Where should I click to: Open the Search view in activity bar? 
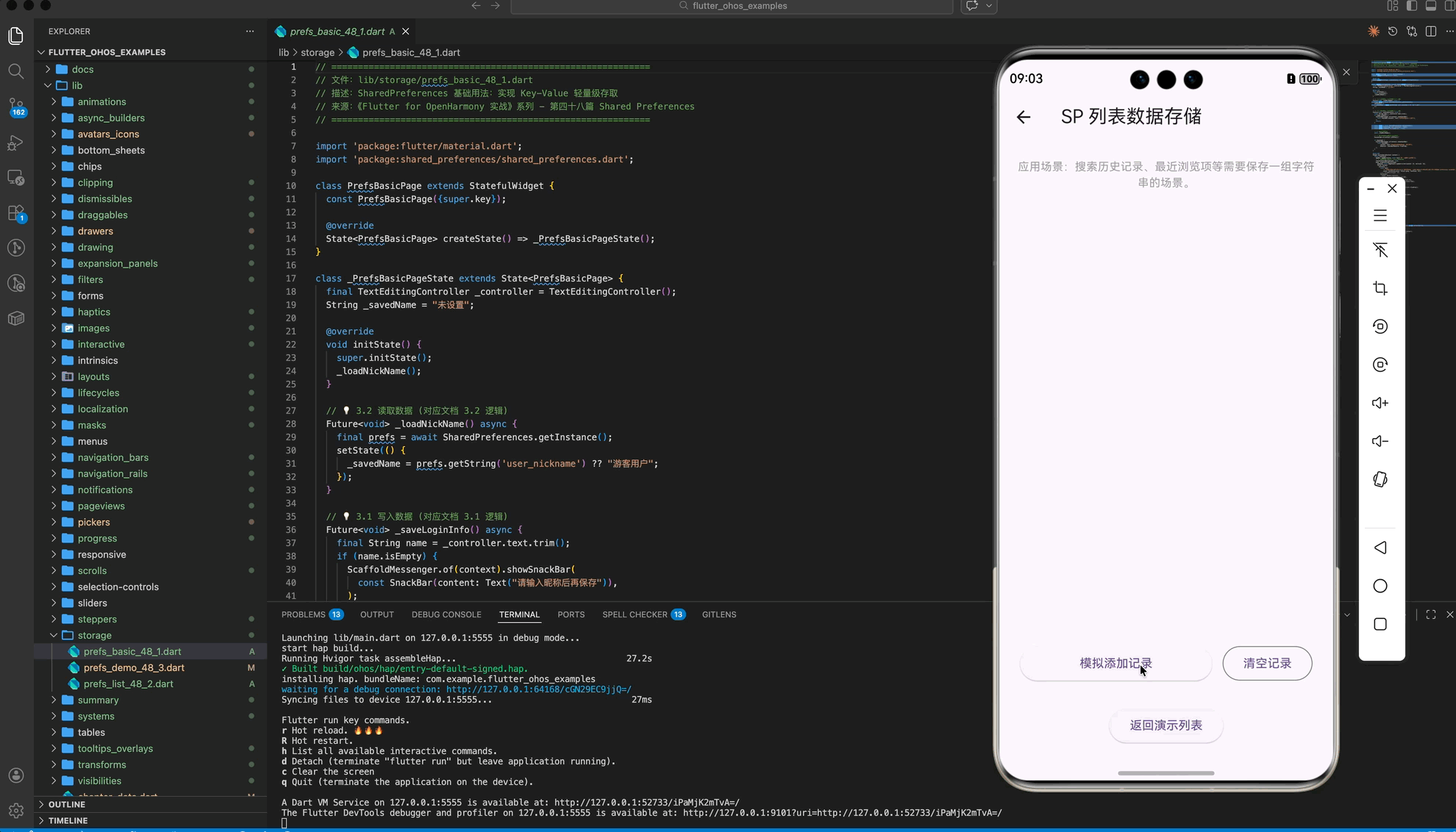tap(15, 71)
